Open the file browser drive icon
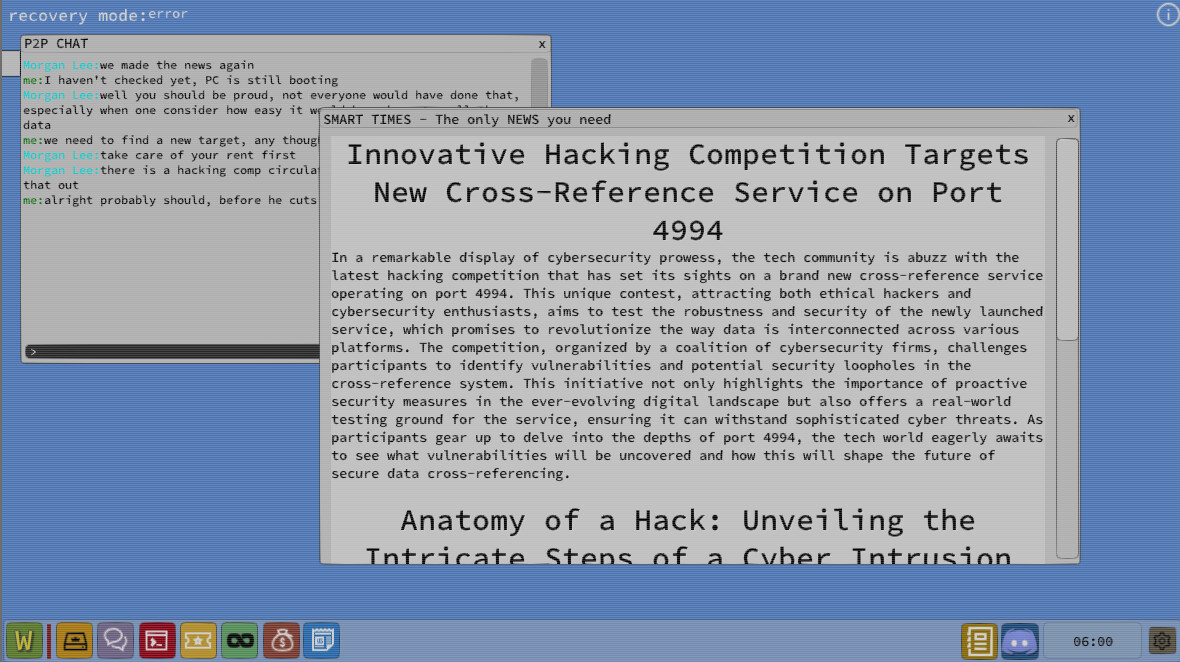This screenshot has width=1180, height=662. (x=75, y=640)
